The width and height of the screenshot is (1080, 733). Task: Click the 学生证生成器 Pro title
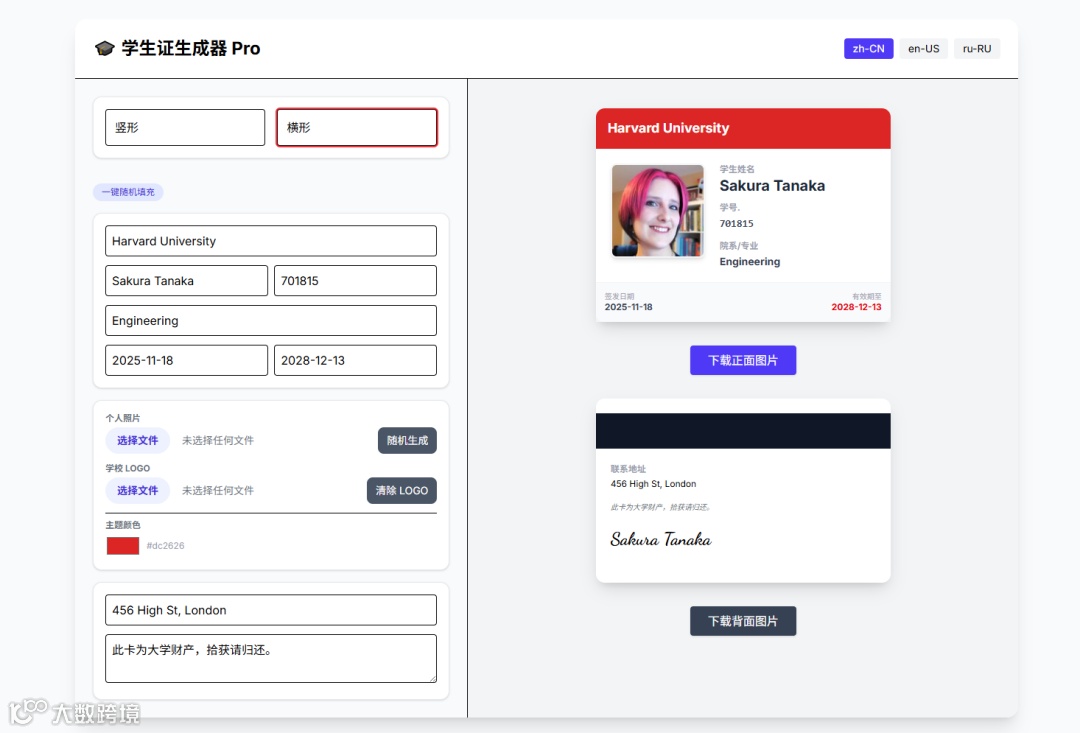pyautogui.click(x=191, y=48)
